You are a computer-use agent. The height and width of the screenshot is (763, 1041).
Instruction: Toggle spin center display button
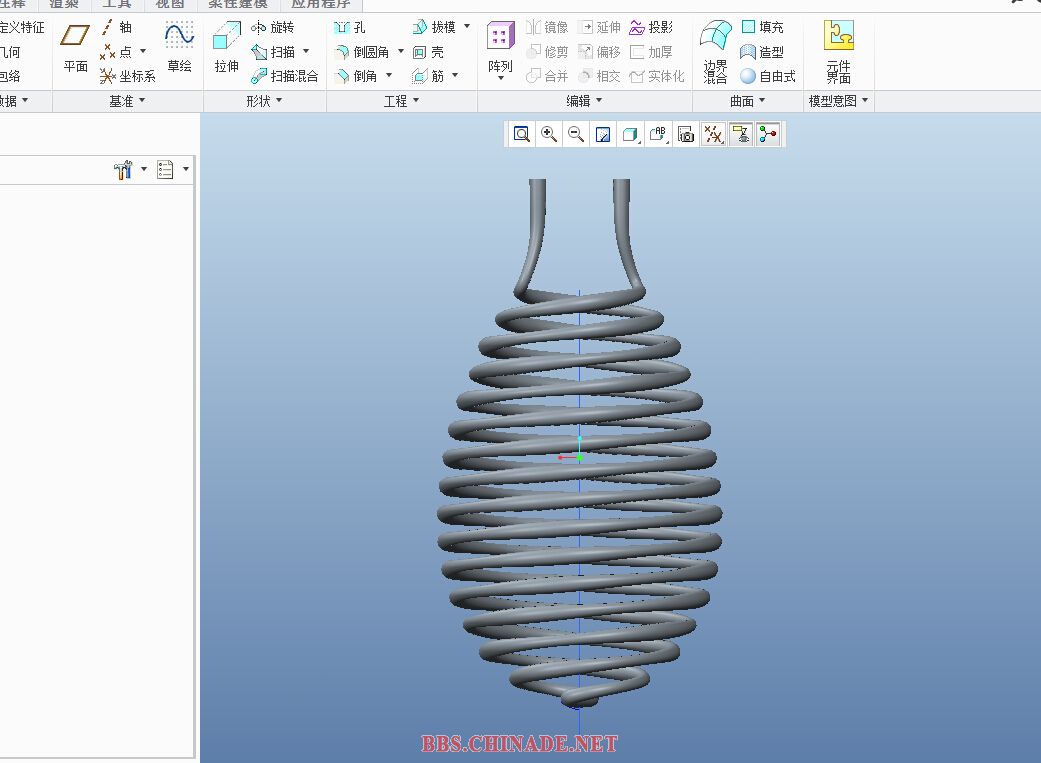click(x=768, y=135)
